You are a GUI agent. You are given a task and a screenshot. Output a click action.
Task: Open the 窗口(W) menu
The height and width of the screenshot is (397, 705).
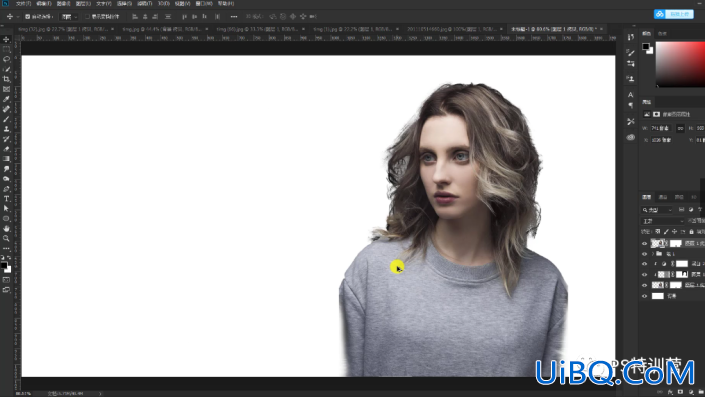(204, 4)
